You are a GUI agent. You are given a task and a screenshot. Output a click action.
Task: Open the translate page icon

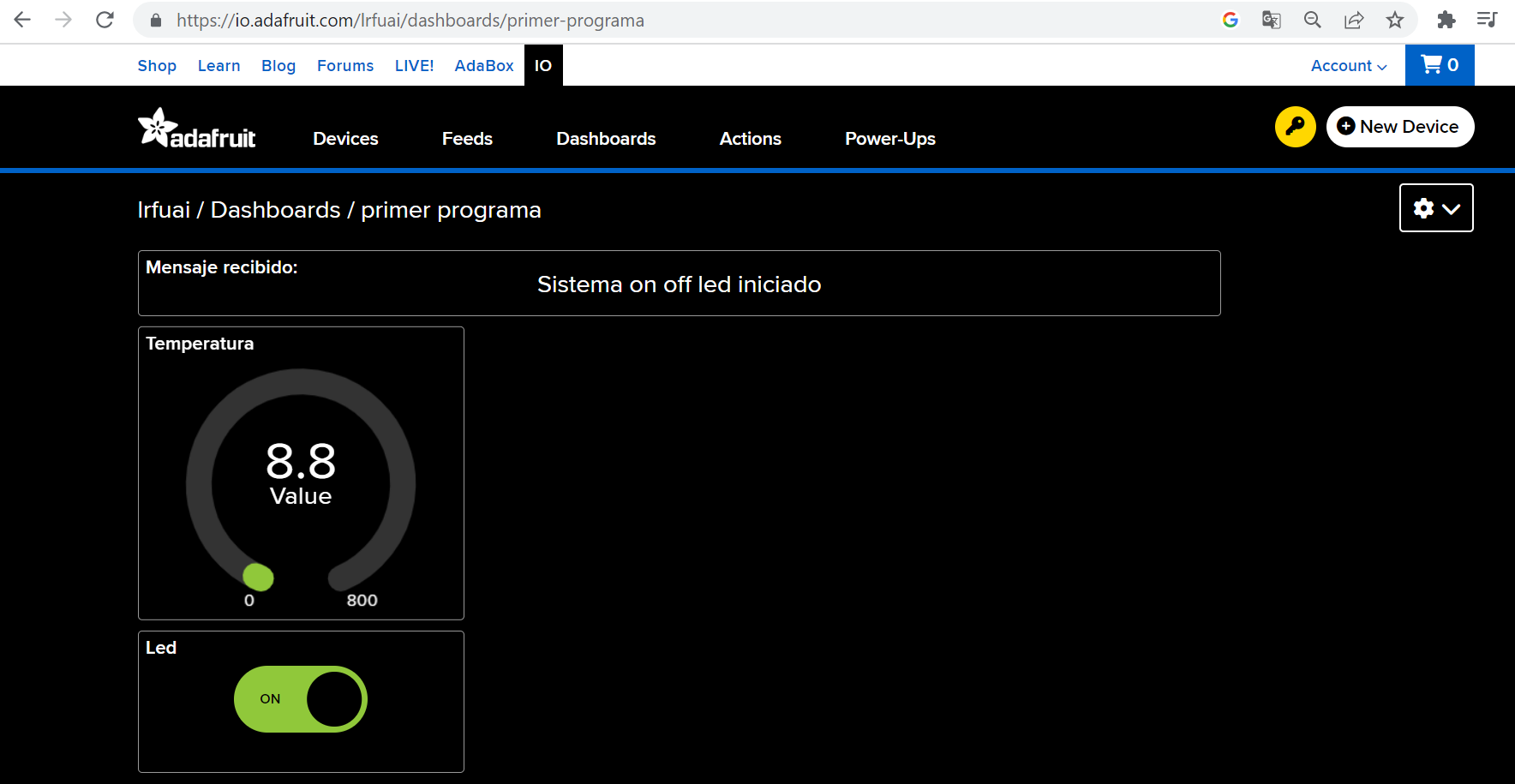pyautogui.click(x=1272, y=20)
